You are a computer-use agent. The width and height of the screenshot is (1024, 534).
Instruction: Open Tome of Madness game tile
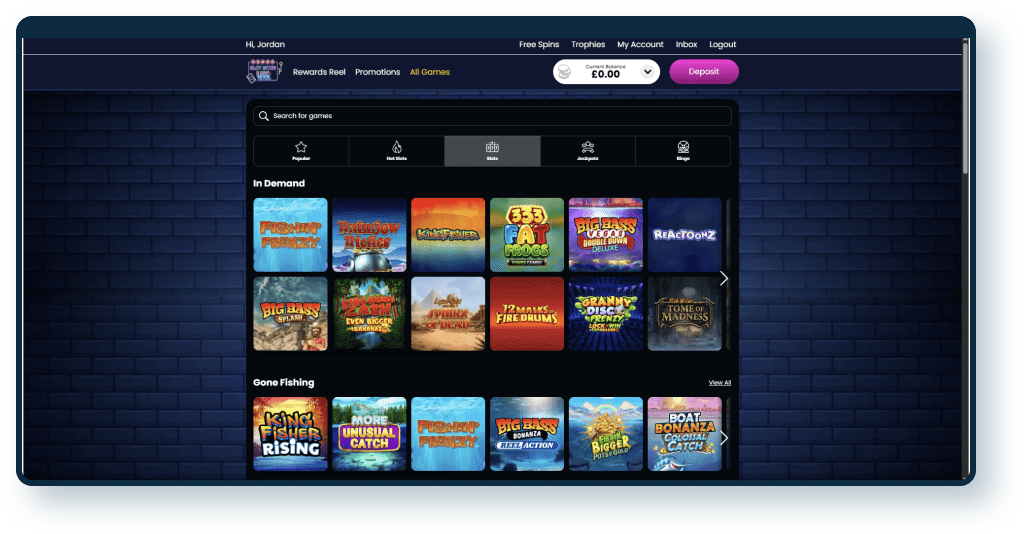(x=684, y=314)
